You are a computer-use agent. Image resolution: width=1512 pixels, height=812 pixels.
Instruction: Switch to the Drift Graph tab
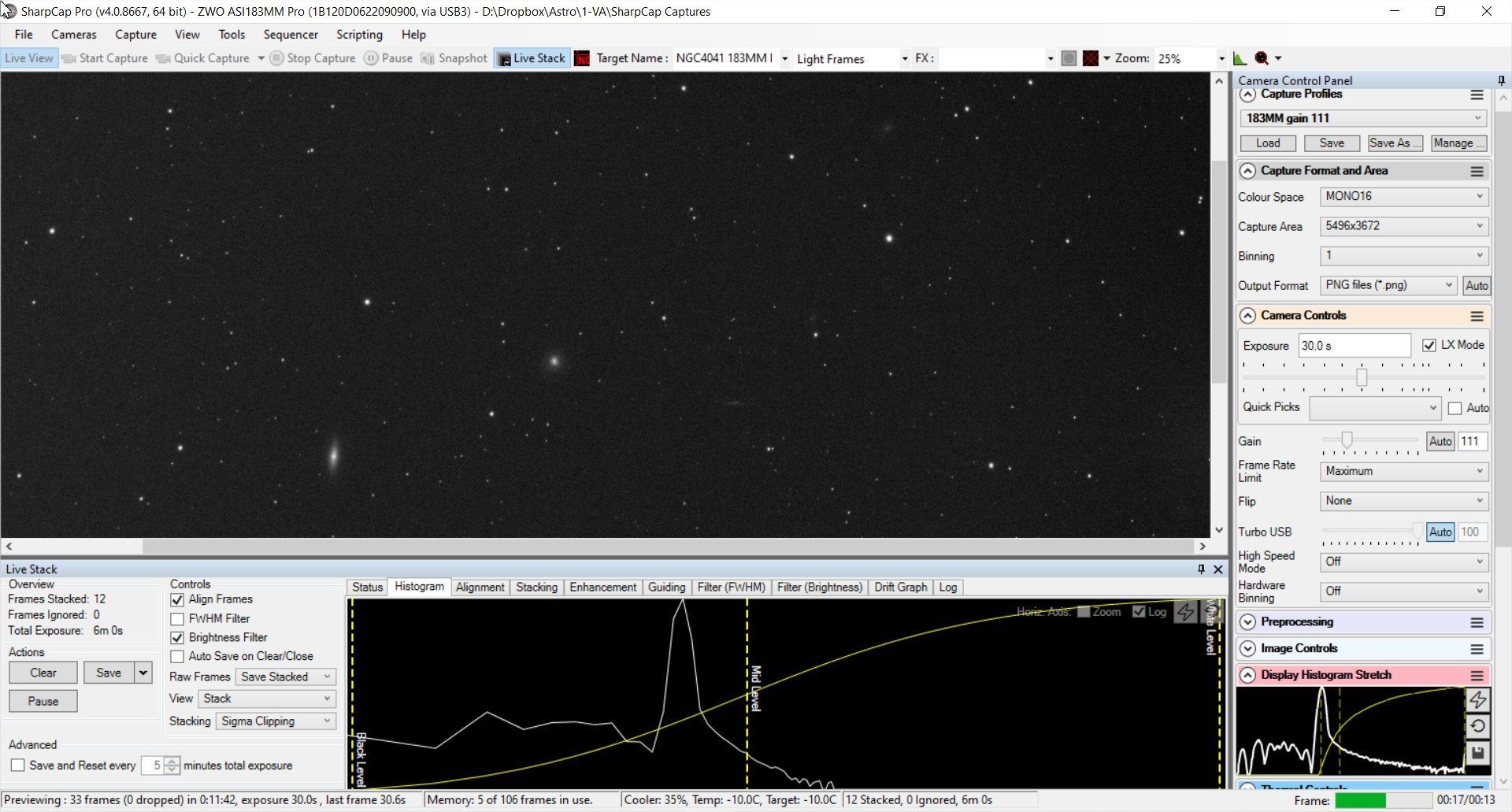pyautogui.click(x=900, y=588)
